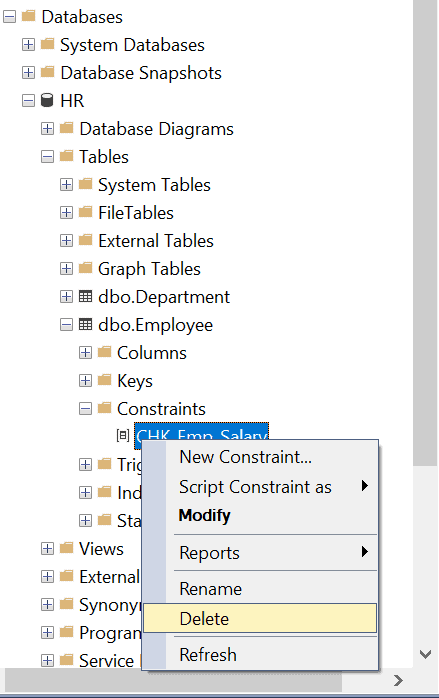
Task: Select the External Tables tree item
Action: point(156,241)
